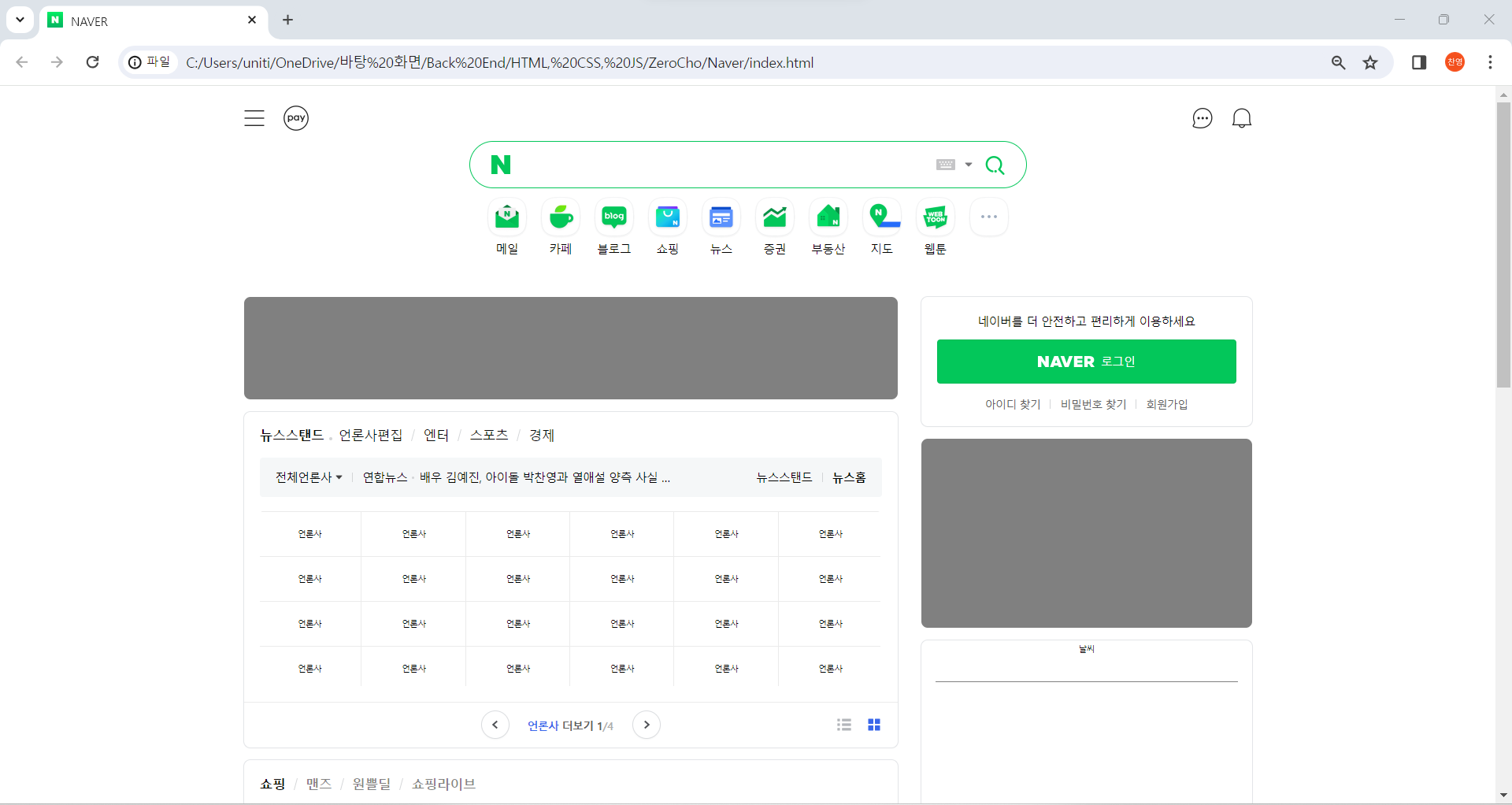Open the 뉴스스탠드 link at right of news bar

784,477
